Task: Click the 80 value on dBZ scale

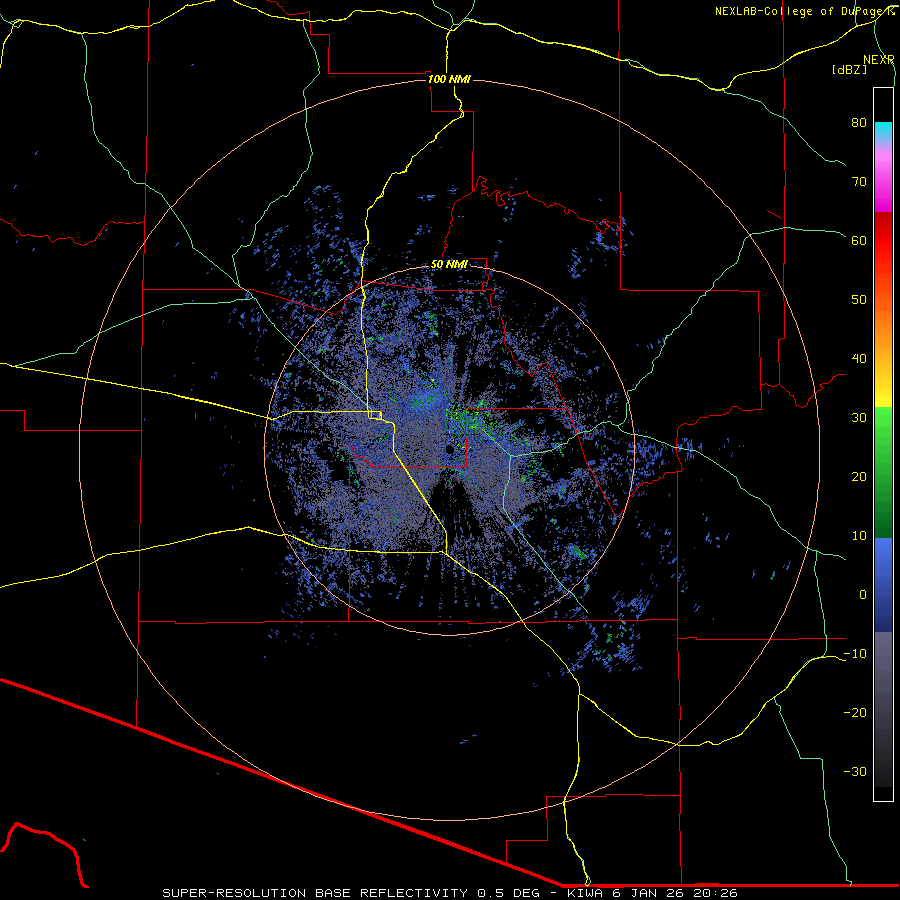Action: (x=859, y=122)
